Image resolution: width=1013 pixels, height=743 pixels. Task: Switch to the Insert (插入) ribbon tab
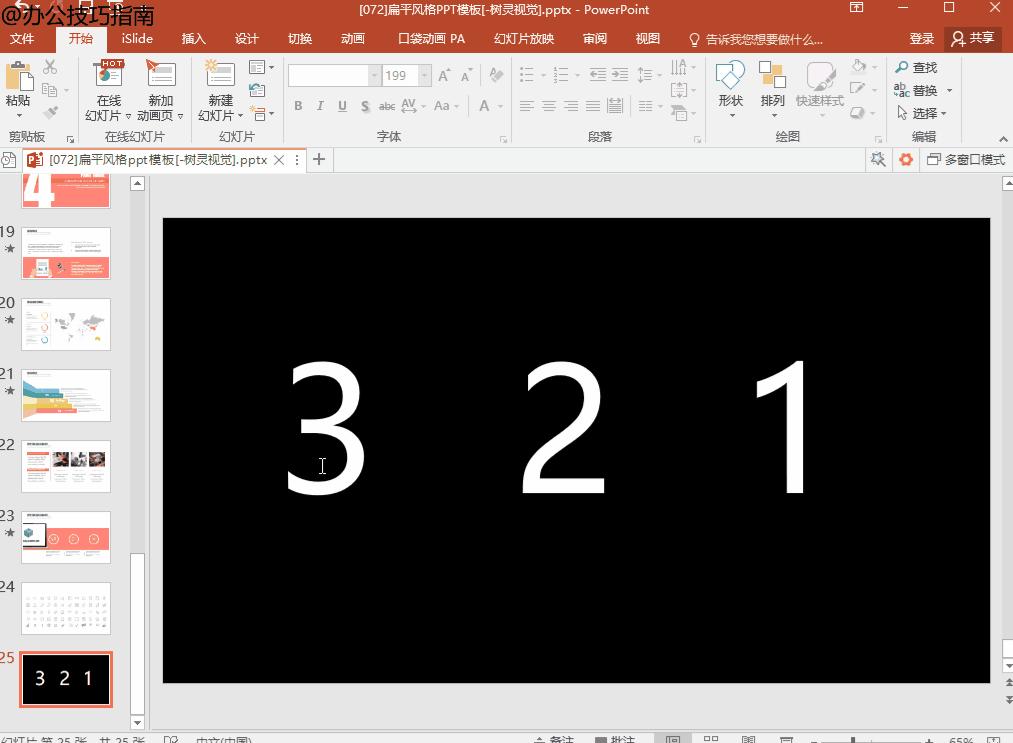pos(193,39)
